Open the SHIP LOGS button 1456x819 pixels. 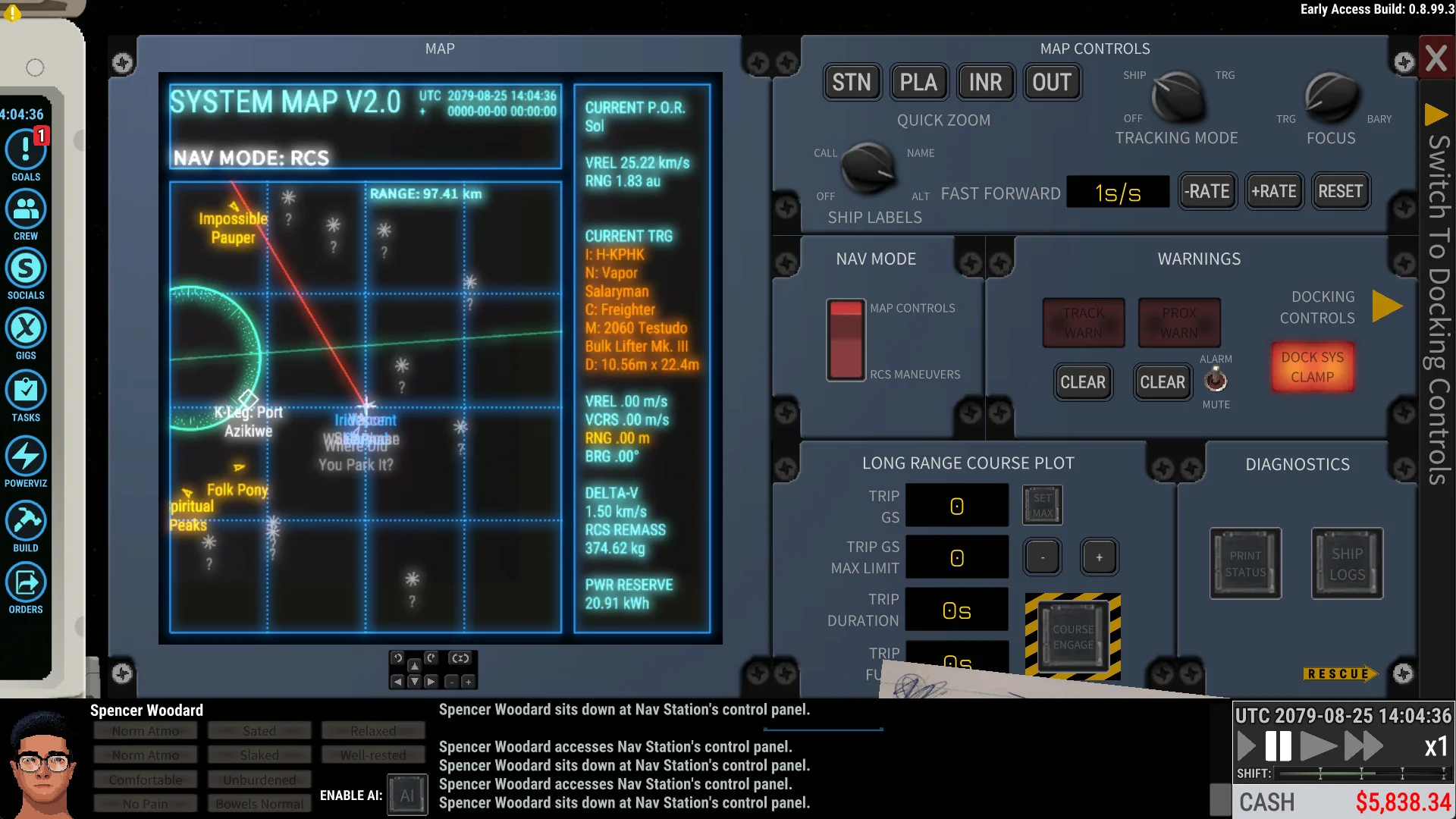[x=1347, y=563]
